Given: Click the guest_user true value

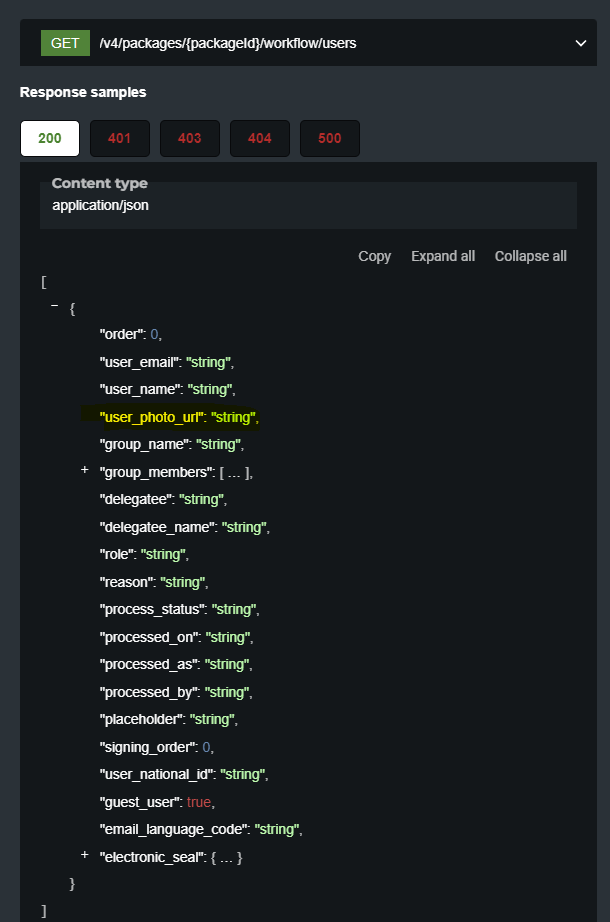Looking at the screenshot, I should (x=199, y=802).
